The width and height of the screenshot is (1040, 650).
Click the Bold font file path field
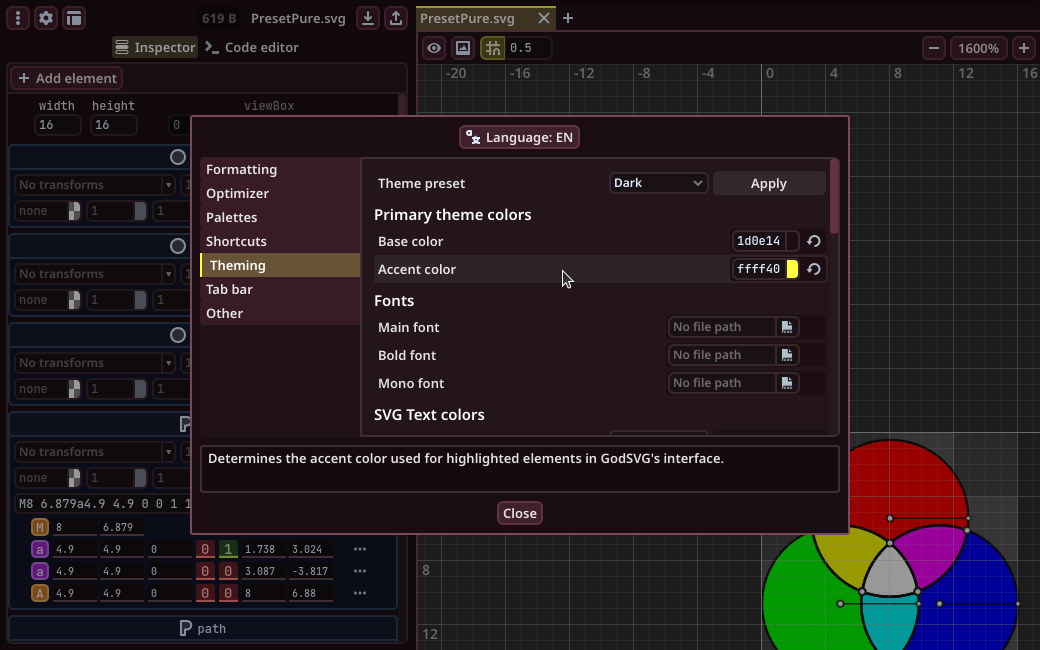click(x=722, y=355)
